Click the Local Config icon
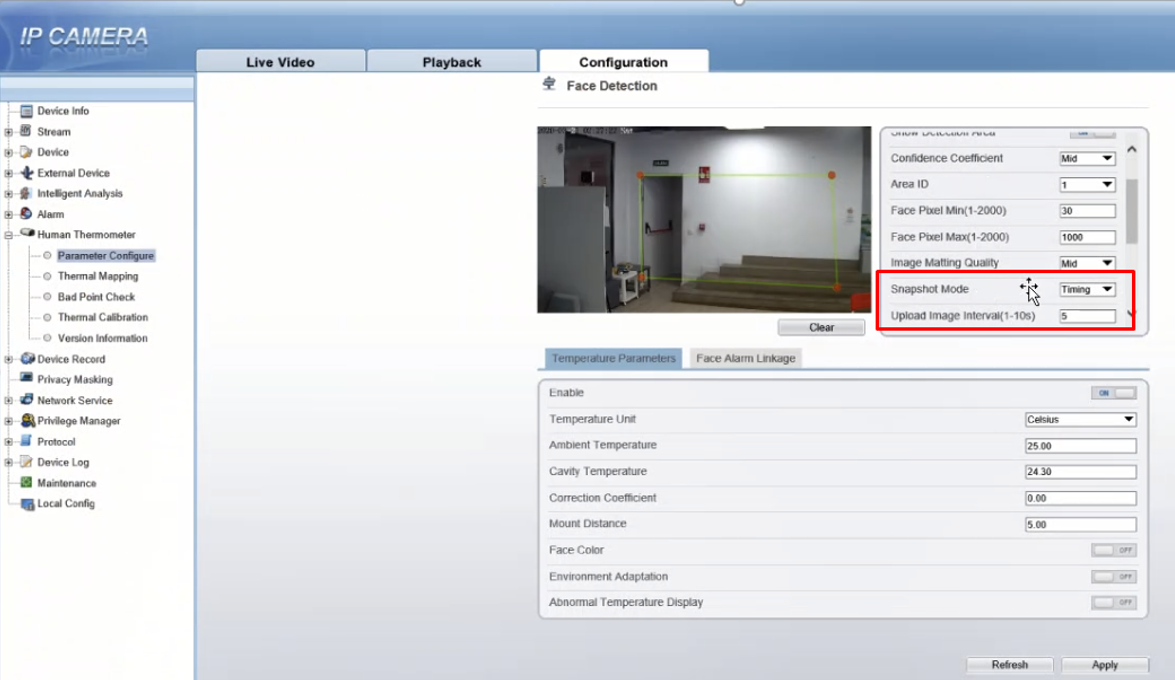 [27, 504]
